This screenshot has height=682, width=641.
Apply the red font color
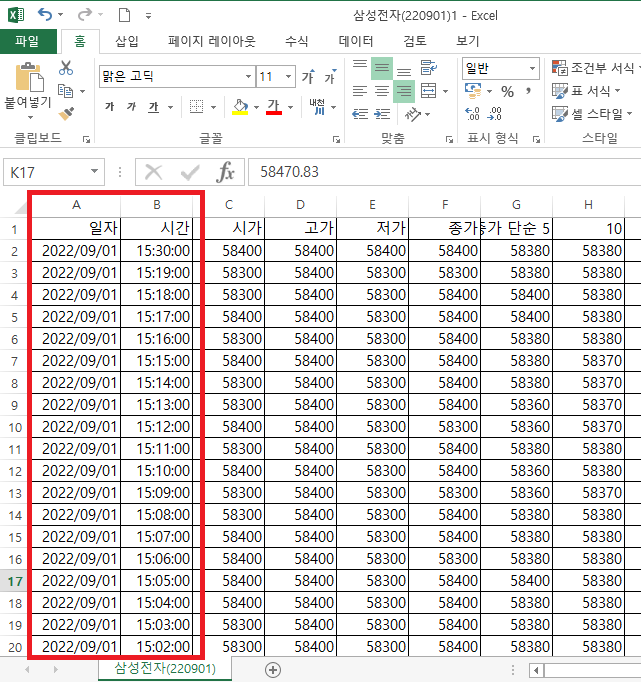point(274,107)
